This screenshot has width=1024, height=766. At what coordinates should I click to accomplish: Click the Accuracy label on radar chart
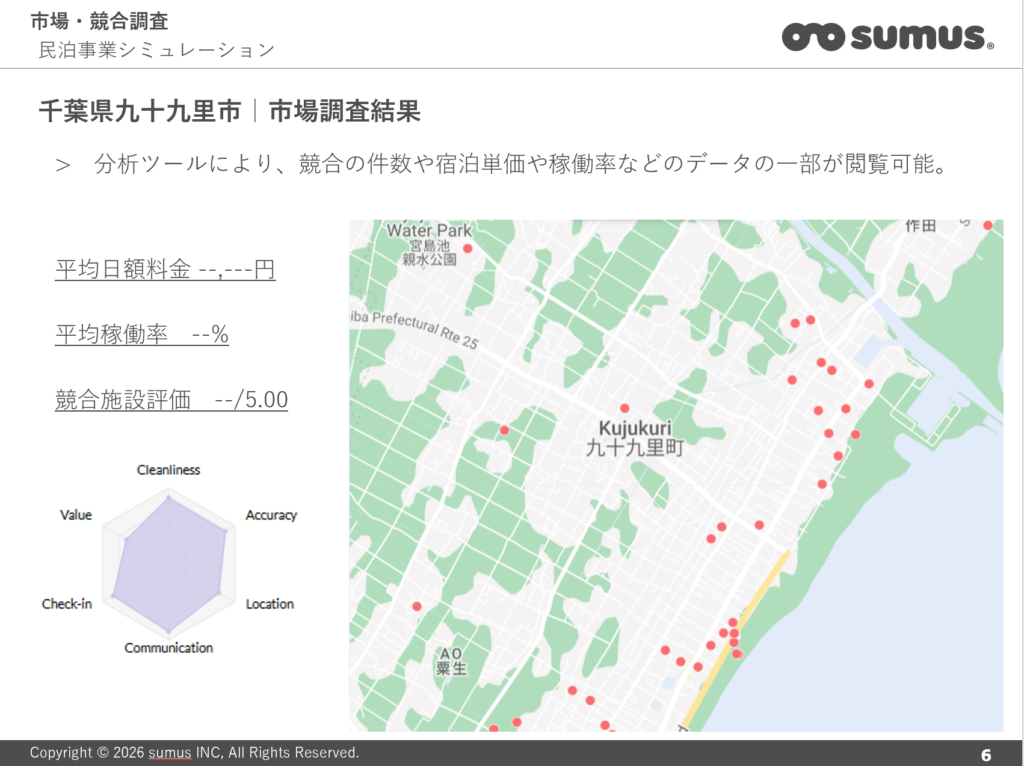tap(271, 515)
